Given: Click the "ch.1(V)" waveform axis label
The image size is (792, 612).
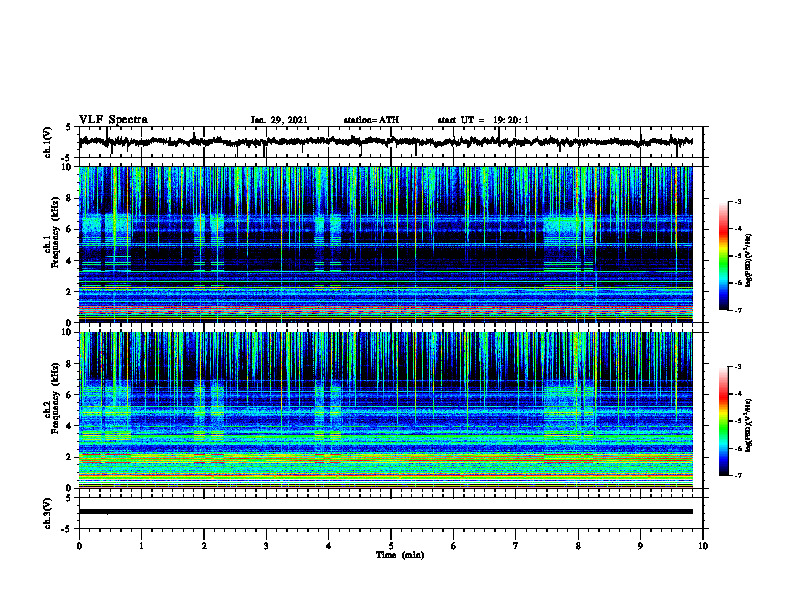Looking at the screenshot, I should click(48, 142).
